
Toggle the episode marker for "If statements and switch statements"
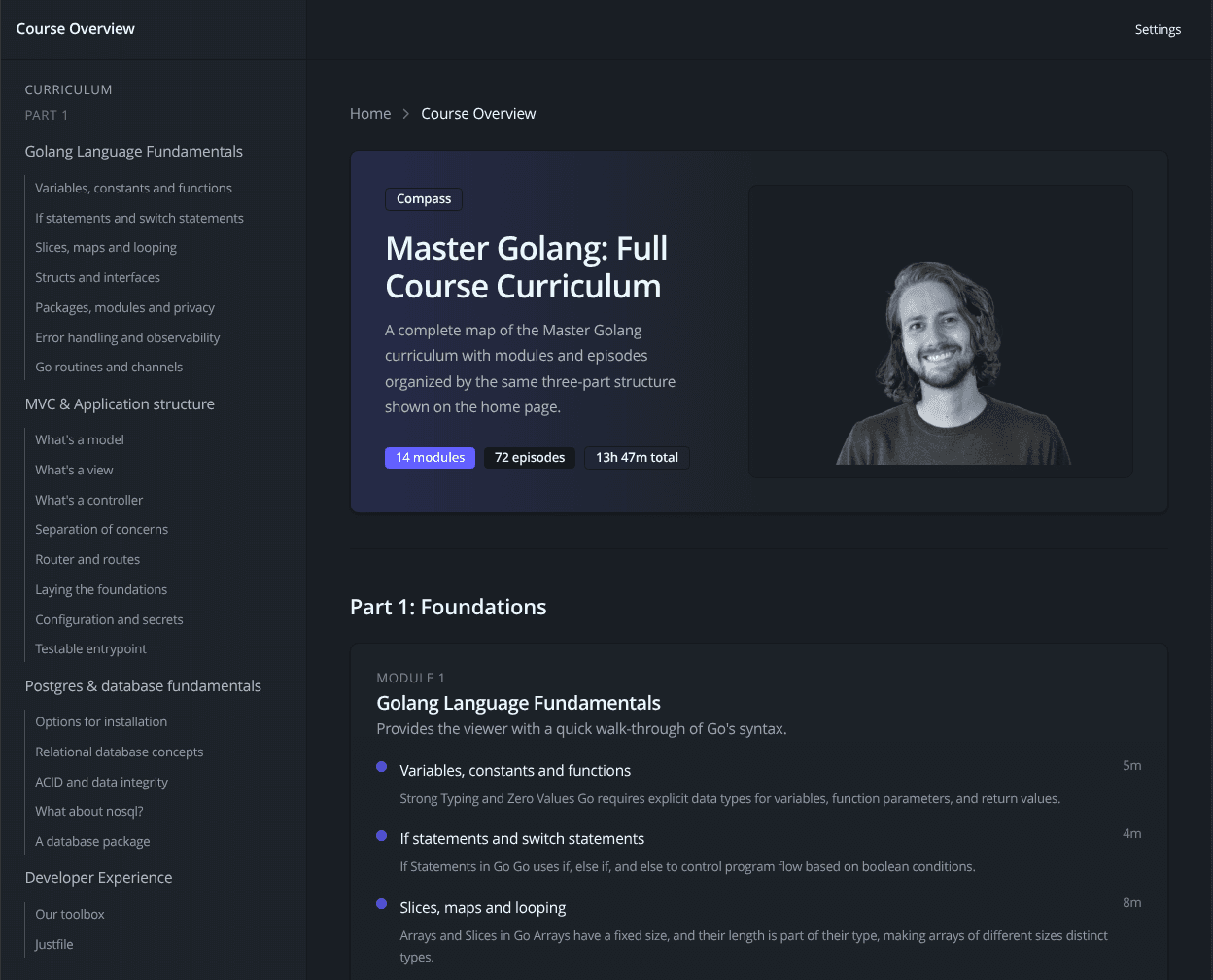tap(380, 835)
